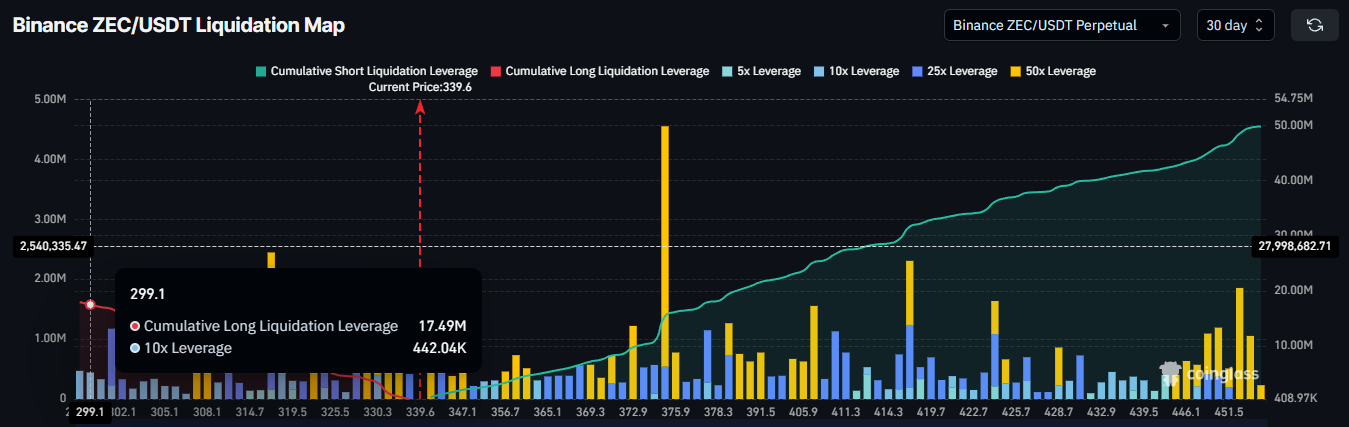Click the 2,540,335.47 left axis value label
The height and width of the screenshot is (427, 1349).
53,245
